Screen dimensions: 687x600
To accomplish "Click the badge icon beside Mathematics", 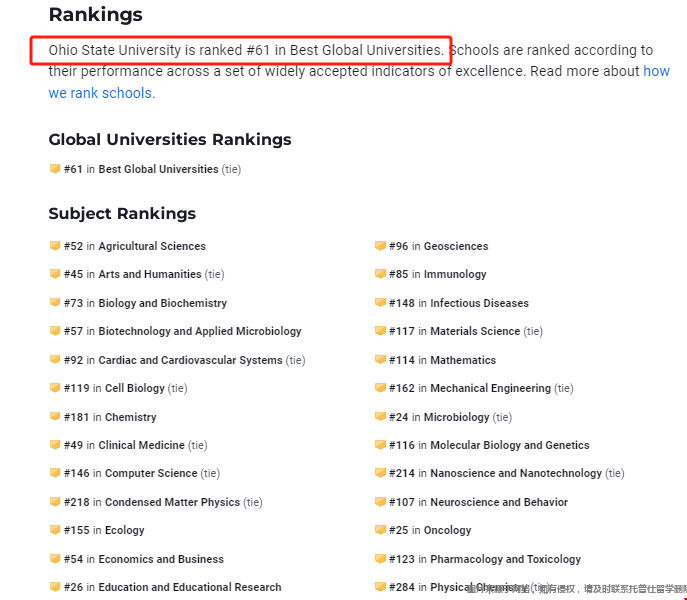I will [x=380, y=359].
